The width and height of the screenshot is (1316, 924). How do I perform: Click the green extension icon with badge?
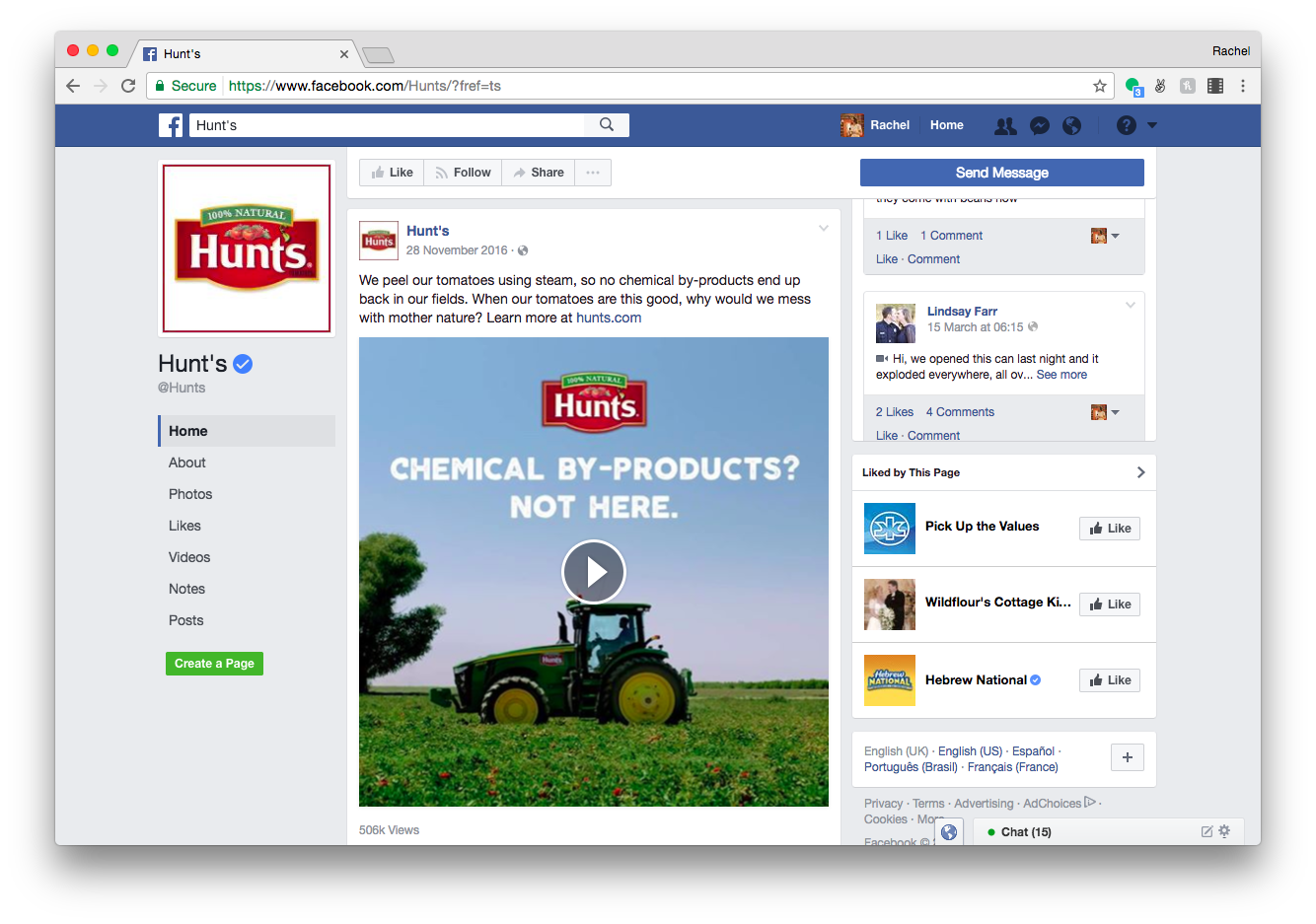(1133, 87)
